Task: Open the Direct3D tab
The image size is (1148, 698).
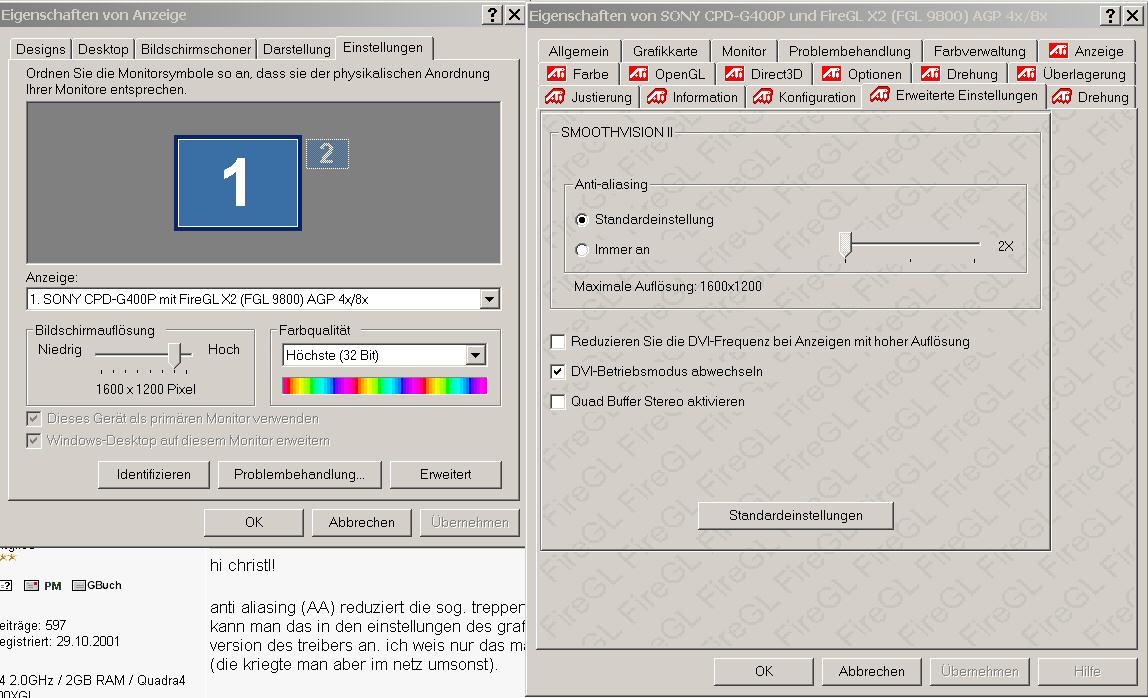Action: coord(764,74)
